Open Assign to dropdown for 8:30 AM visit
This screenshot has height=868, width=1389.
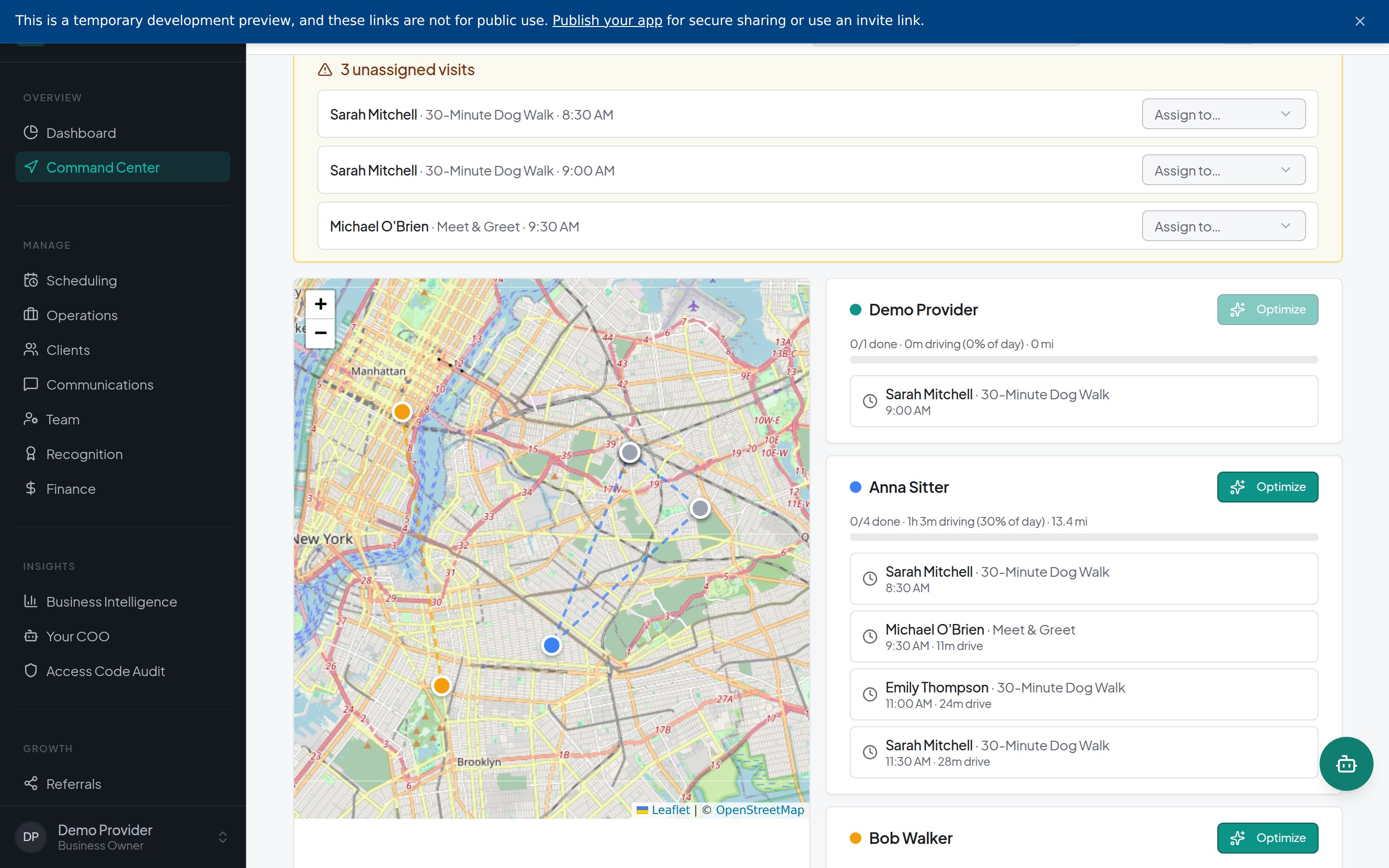1224,114
